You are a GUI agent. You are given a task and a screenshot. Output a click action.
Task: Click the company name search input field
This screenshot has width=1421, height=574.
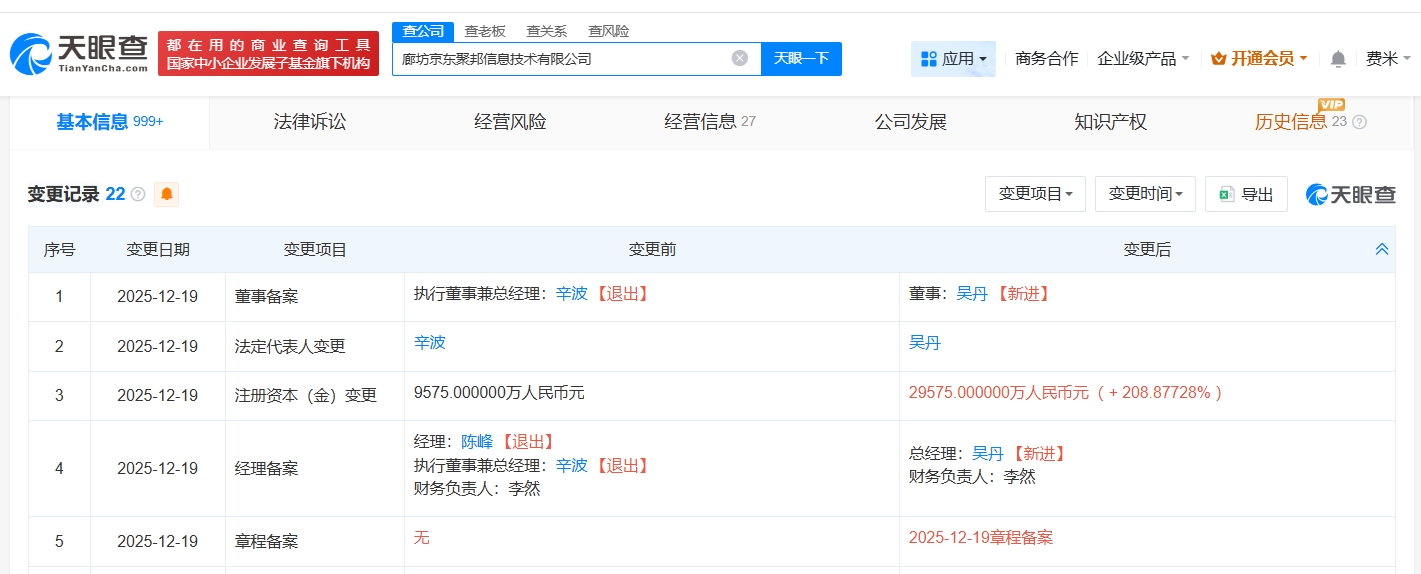[560, 58]
